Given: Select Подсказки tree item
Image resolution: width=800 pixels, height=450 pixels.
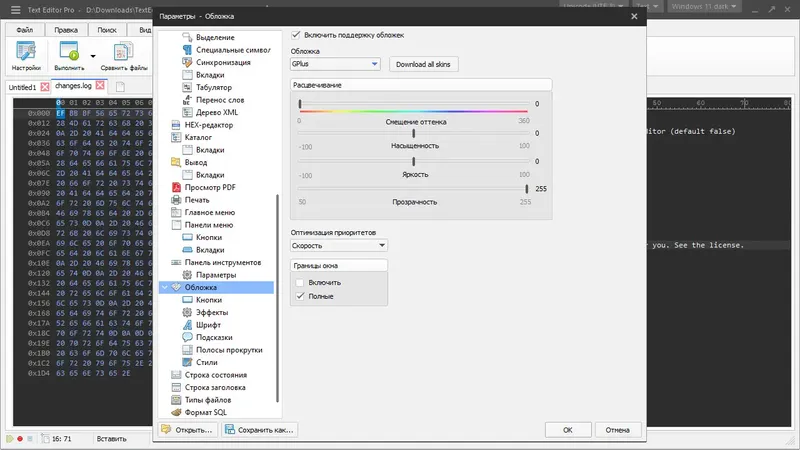Looking at the screenshot, I should (x=214, y=337).
